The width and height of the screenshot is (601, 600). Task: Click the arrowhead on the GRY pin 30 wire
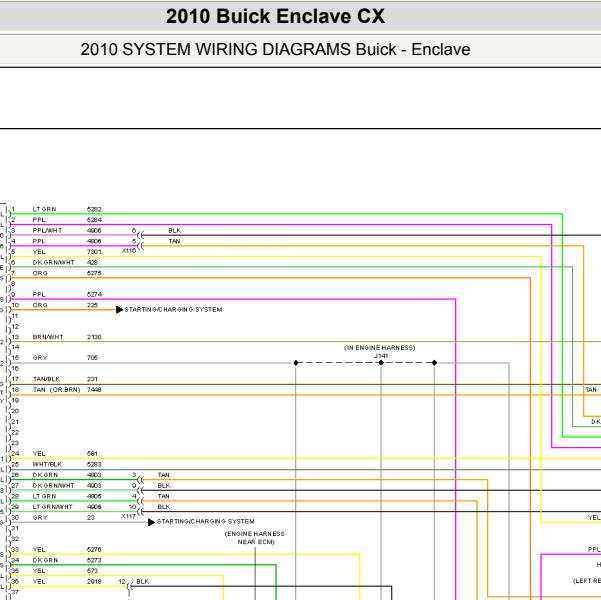coord(151,522)
